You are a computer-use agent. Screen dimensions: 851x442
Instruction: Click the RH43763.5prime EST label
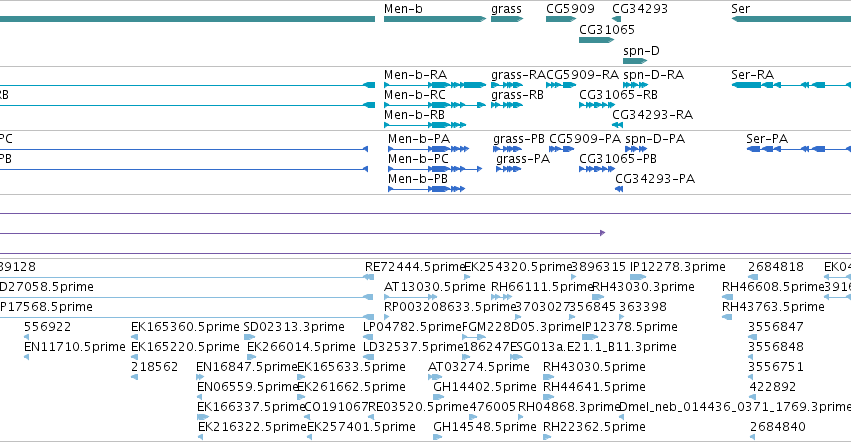coord(773,306)
